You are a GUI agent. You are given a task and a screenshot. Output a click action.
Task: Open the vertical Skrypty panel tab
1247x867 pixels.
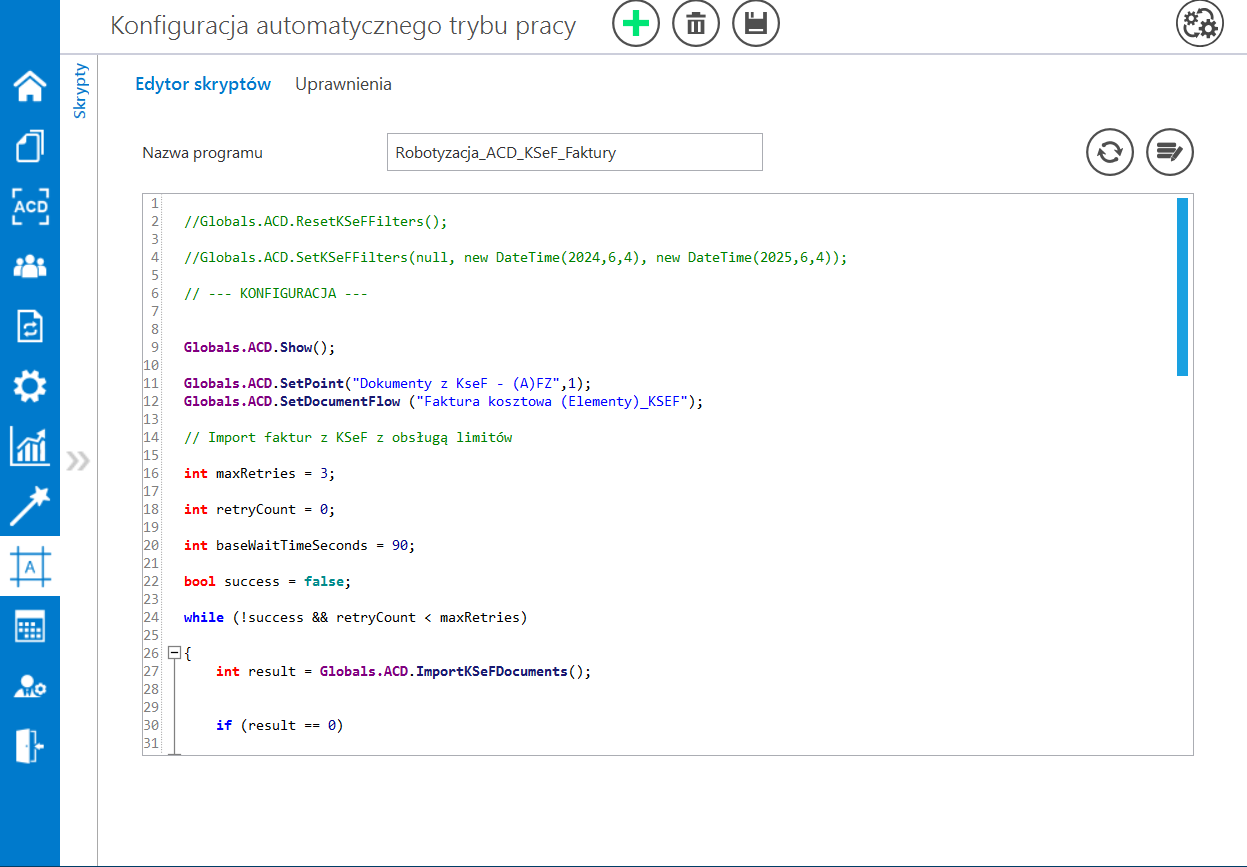[80, 91]
